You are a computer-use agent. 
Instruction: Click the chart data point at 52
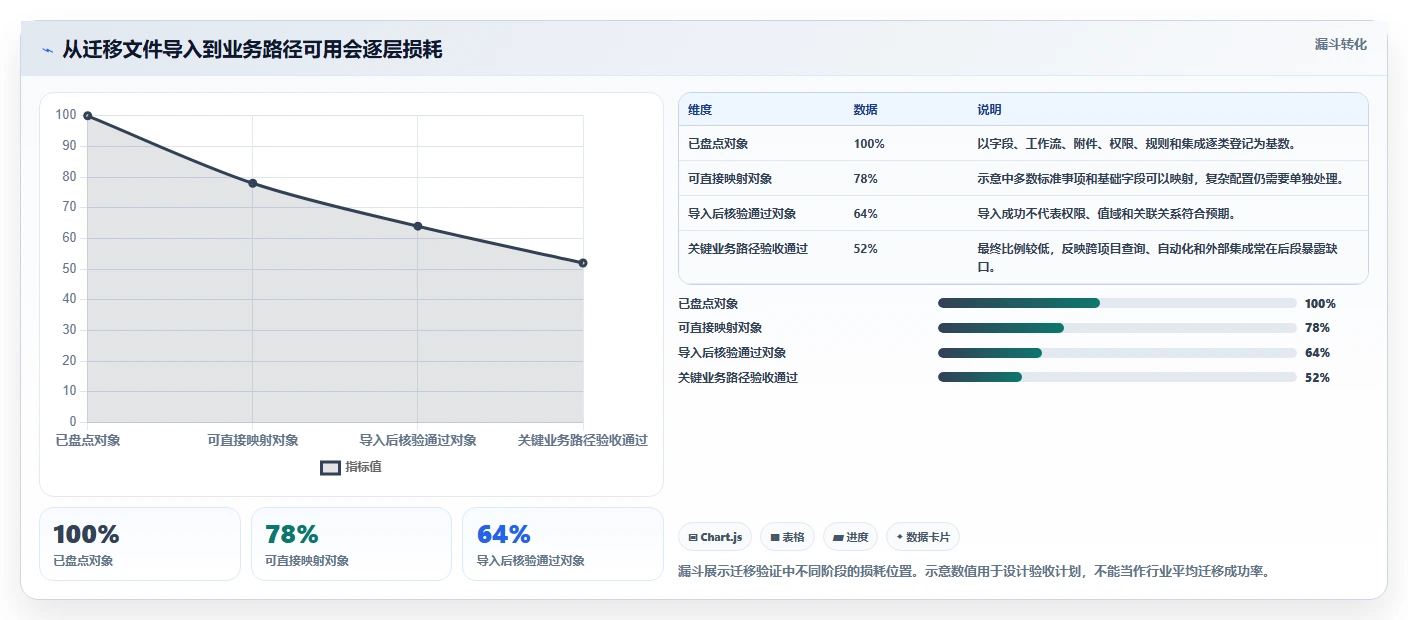tap(583, 263)
